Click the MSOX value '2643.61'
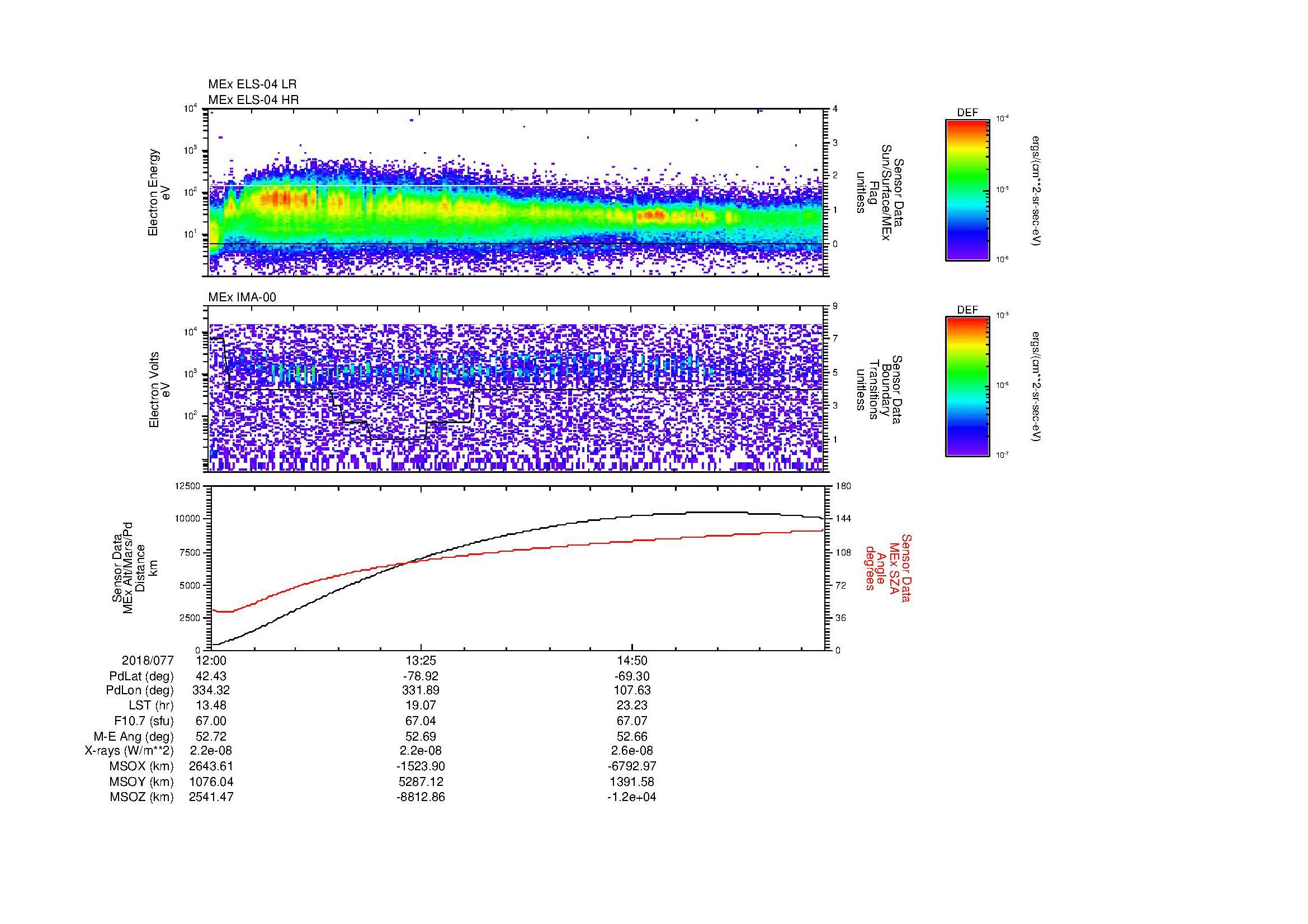This screenshot has width=1308, height=924. 211,766
